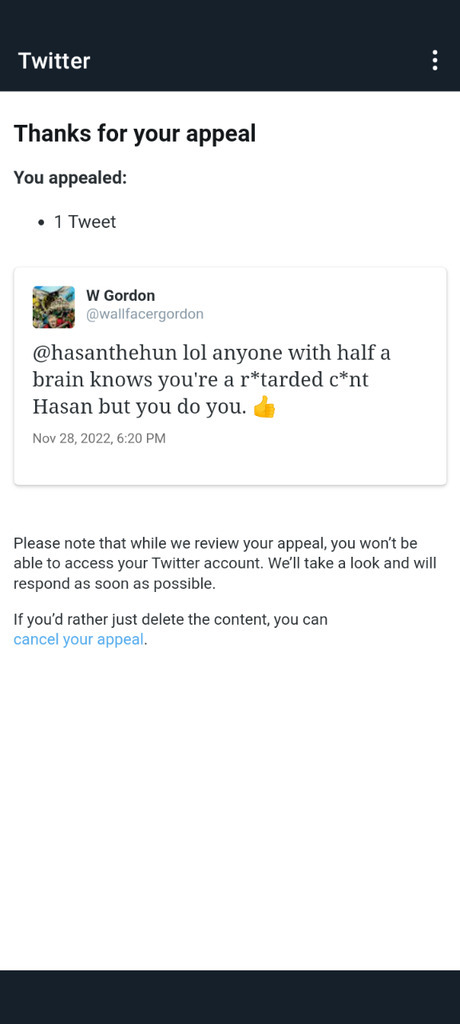Click the bullet dot before 1 Tweet
460x1024 pixels.
pos(41,223)
